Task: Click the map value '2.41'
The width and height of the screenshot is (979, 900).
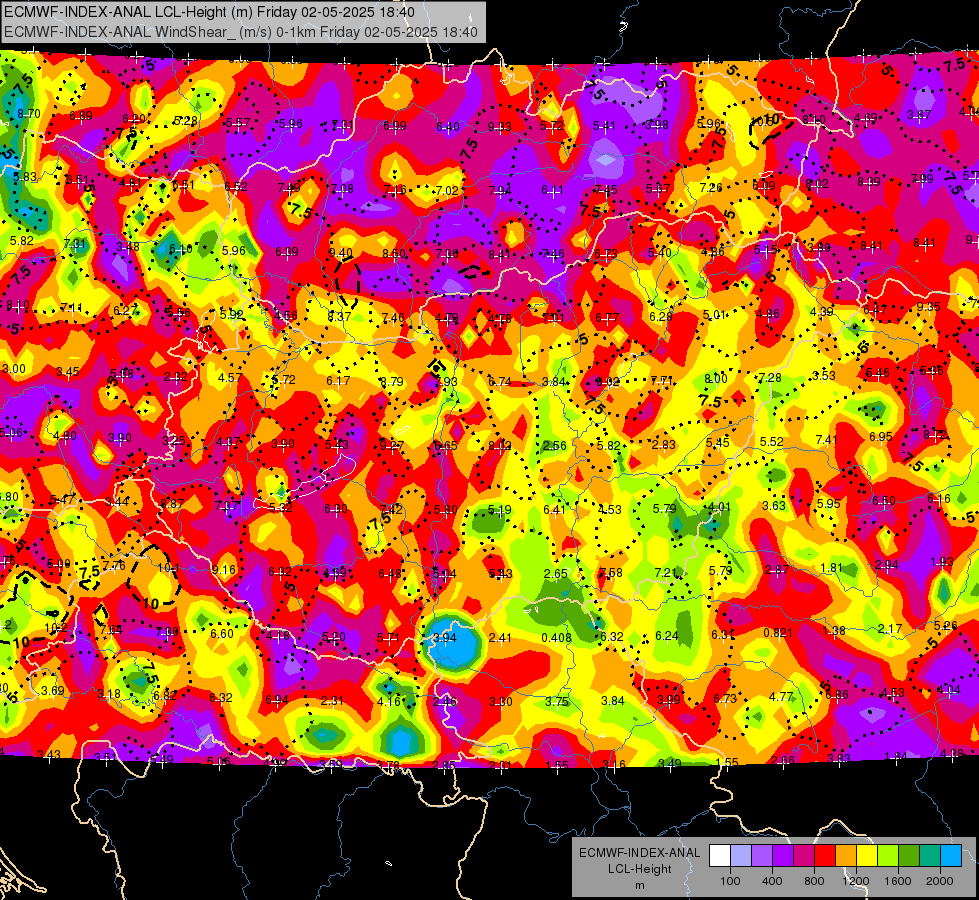Action: 500,638
